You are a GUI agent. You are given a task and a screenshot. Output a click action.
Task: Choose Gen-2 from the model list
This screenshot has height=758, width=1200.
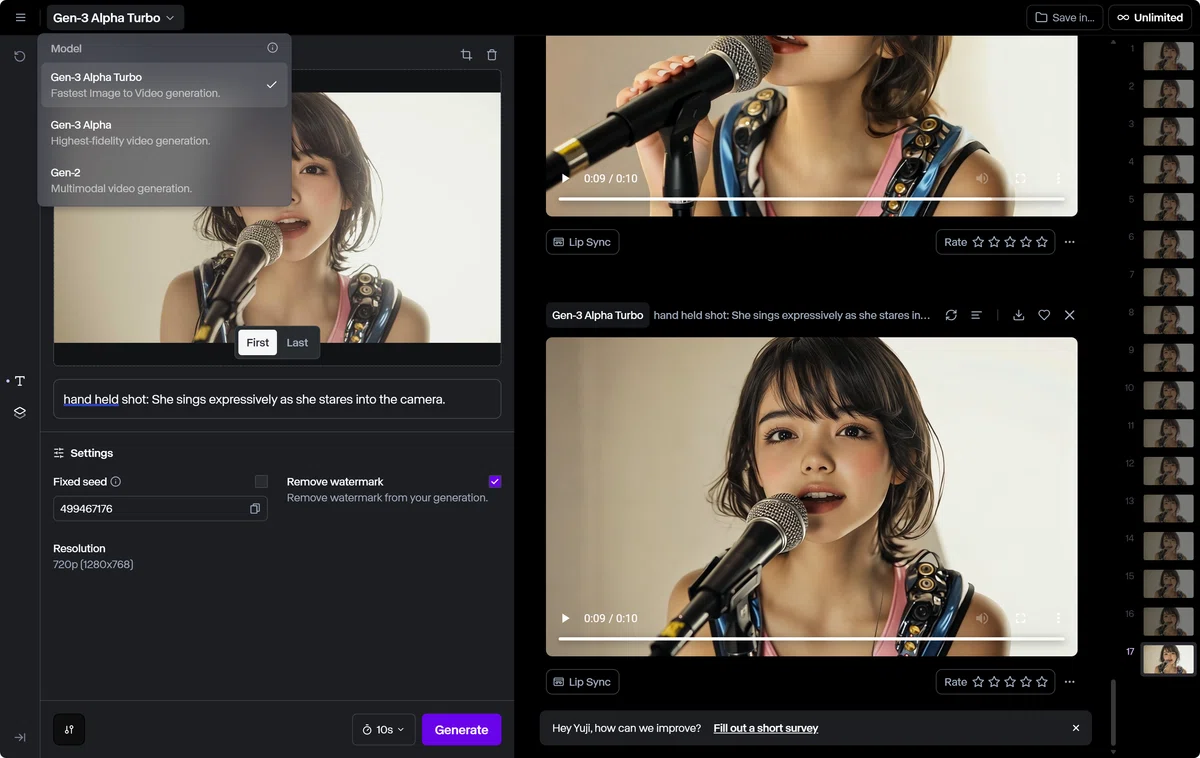point(165,180)
